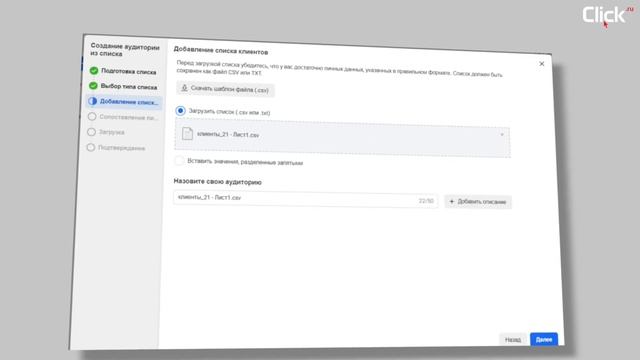Go to the 'Подтверждение' step
The width and height of the screenshot is (640, 360).
point(116,148)
